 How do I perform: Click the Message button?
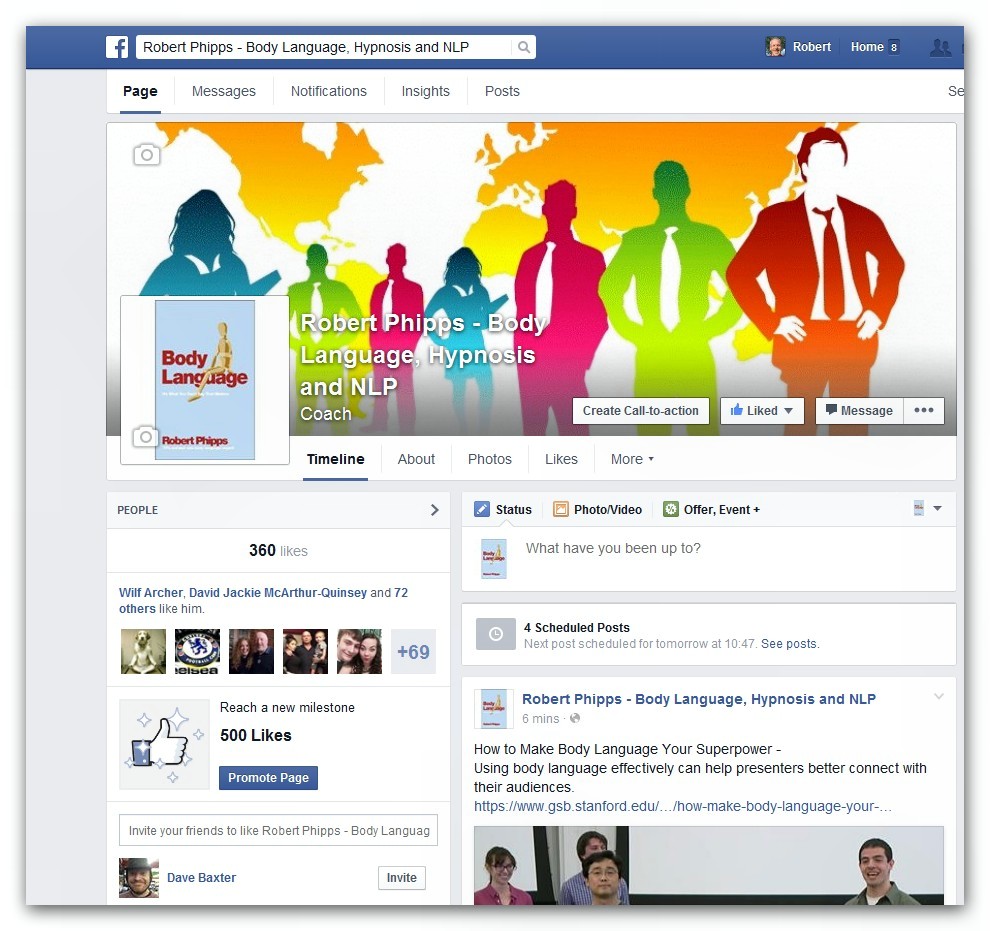859,410
